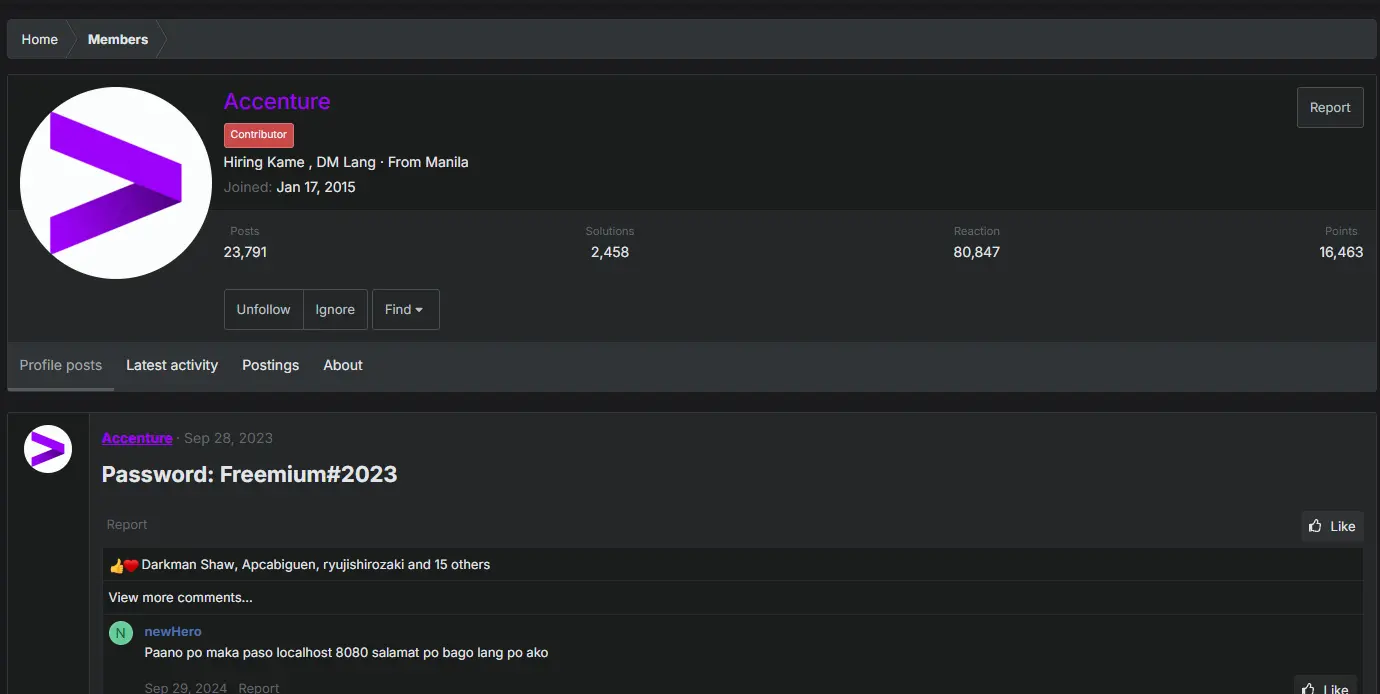
Task: Unfollow the Accenture member
Action: pyautogui.click(x=263, y=310)
